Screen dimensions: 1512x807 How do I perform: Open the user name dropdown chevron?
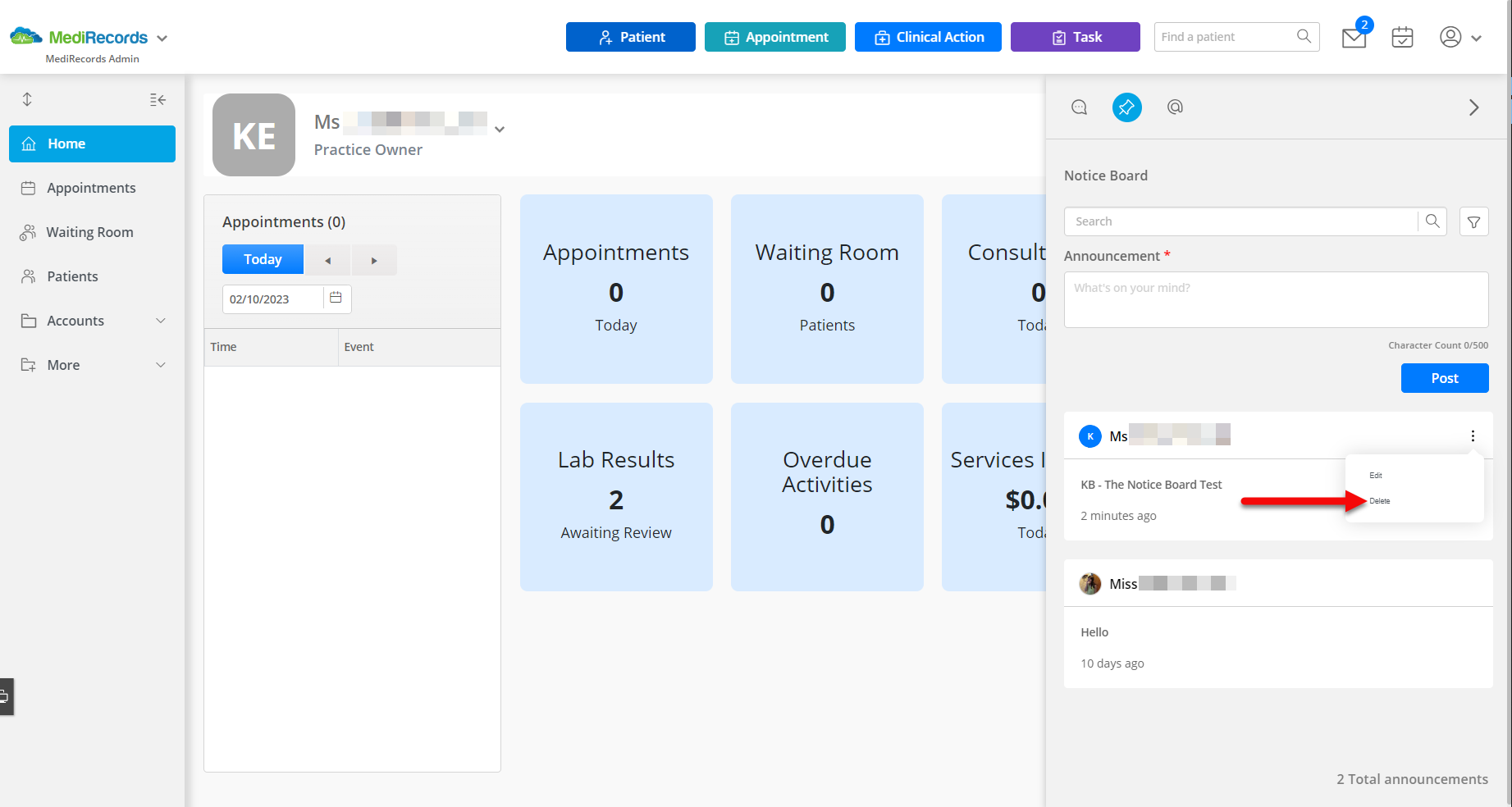[x=499, y=129]
